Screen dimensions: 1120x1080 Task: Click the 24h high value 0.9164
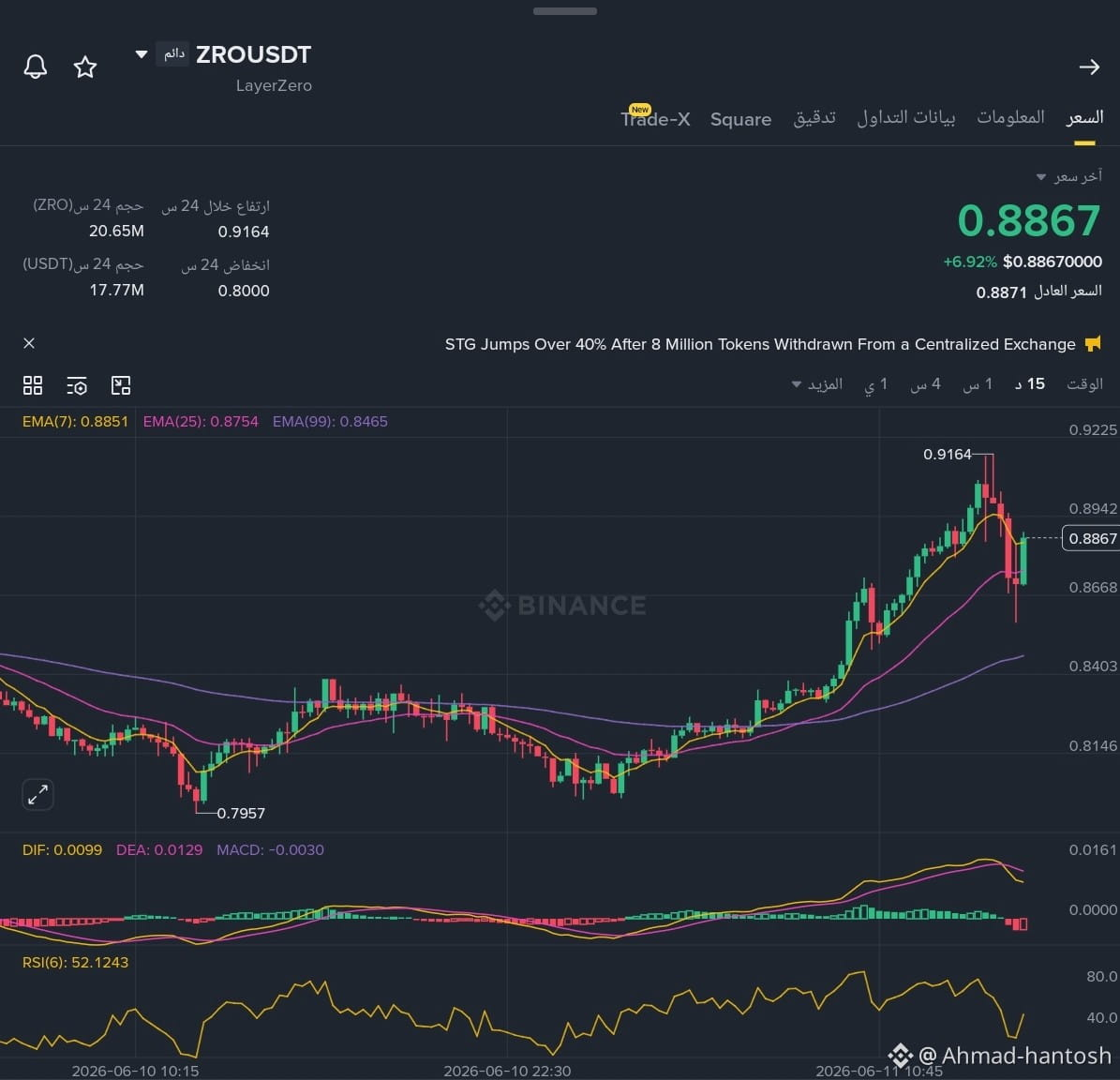[244, 232]
